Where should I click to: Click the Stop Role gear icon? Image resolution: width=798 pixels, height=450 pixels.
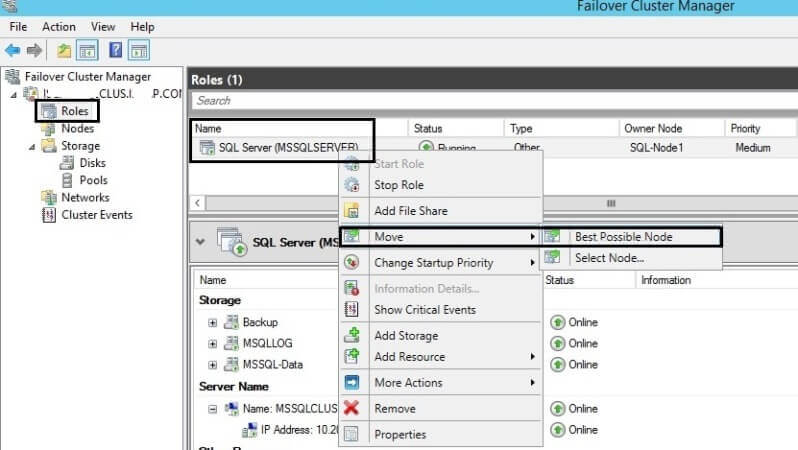click(x=352, y=185)
